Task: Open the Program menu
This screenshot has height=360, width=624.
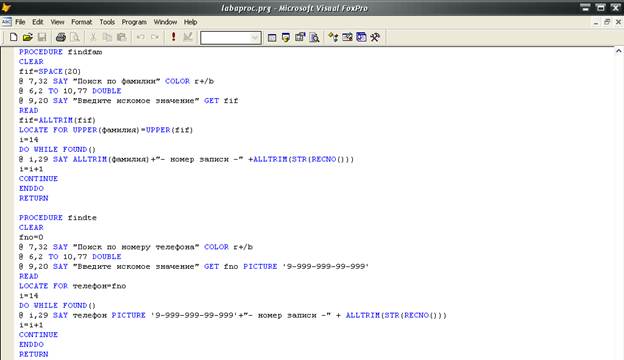Action: tap(134, 22)
